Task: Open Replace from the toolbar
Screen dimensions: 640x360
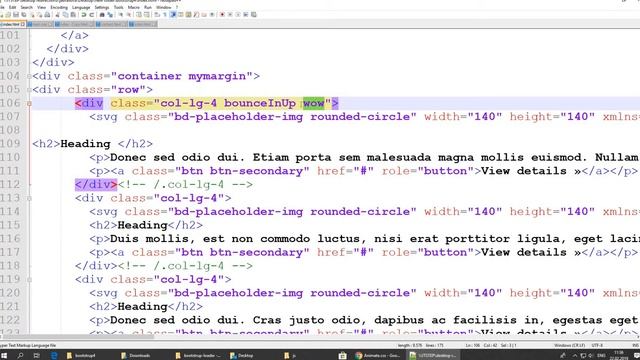Action: pyautogui.click(x=110, y=15)
